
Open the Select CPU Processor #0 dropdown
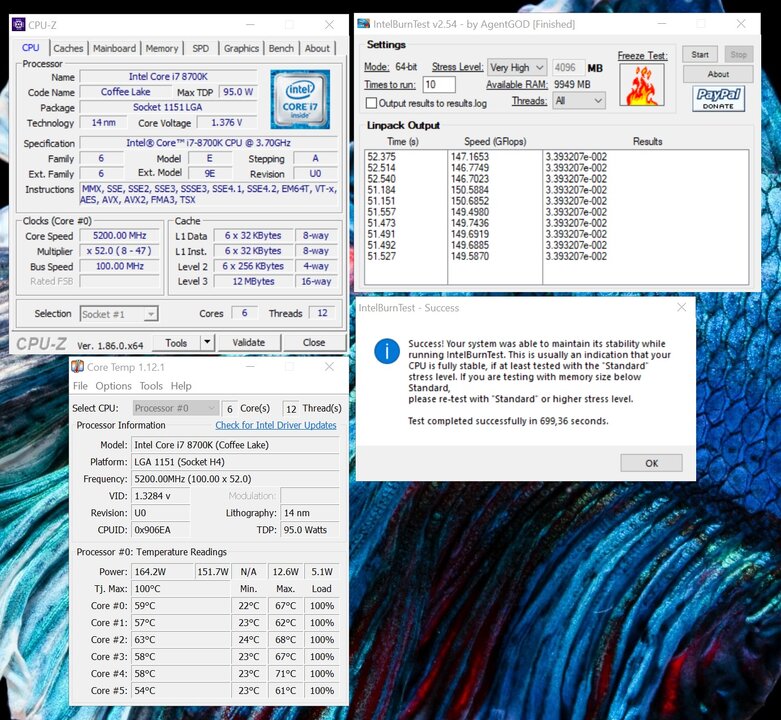(175, 408)
